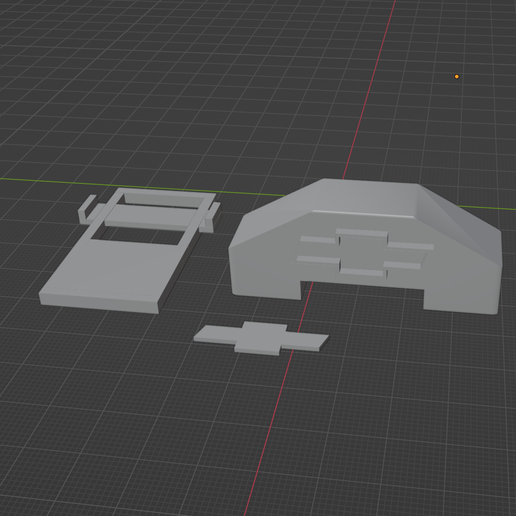Select the cross-shaped flat piece on the floor
516x516 pixels.
pyautogui.click(x=261, y=338)
